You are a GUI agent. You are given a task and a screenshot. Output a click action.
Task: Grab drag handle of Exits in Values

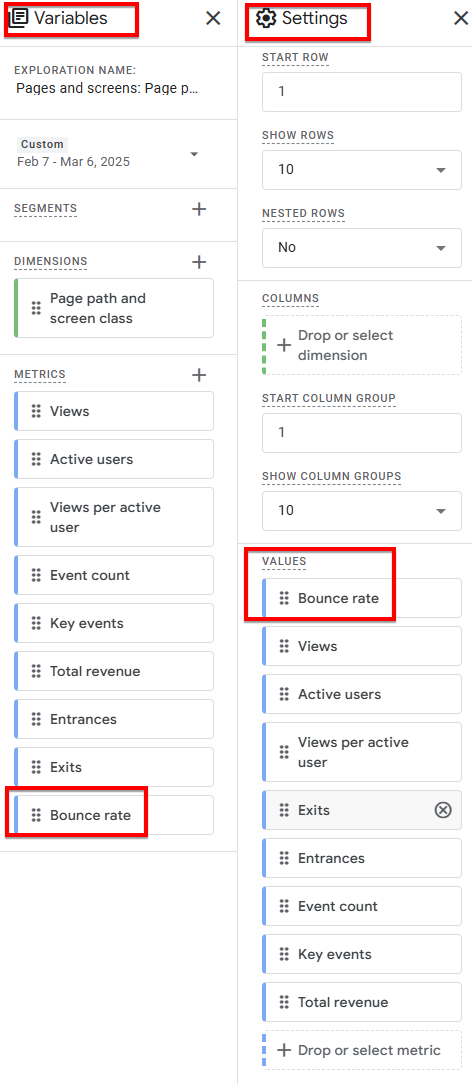pyautogui.click(x=283, y=810)
